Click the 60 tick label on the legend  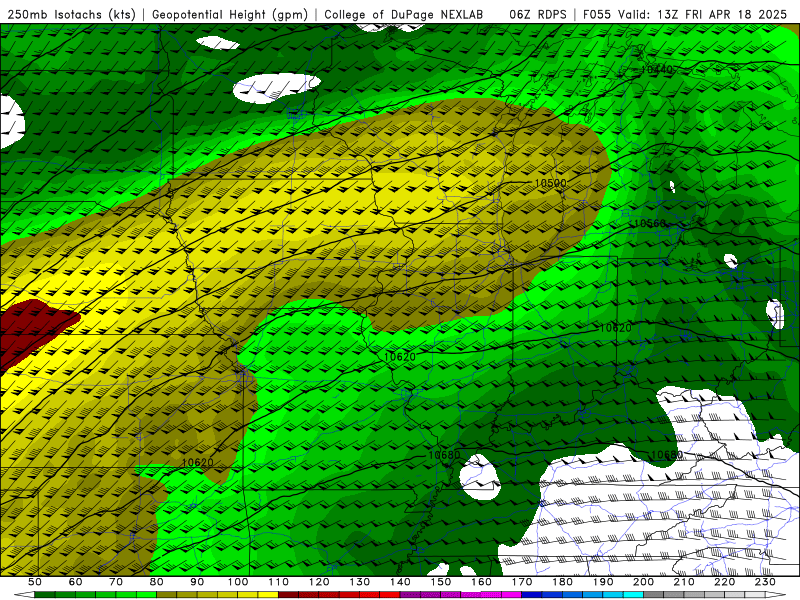[x=75, y=582]
